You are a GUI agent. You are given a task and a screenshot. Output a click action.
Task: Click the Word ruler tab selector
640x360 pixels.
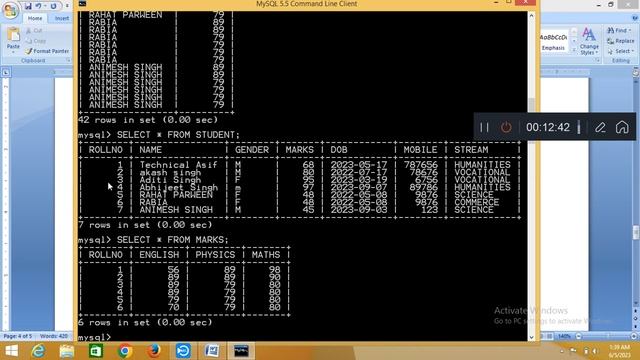[6, 72]
